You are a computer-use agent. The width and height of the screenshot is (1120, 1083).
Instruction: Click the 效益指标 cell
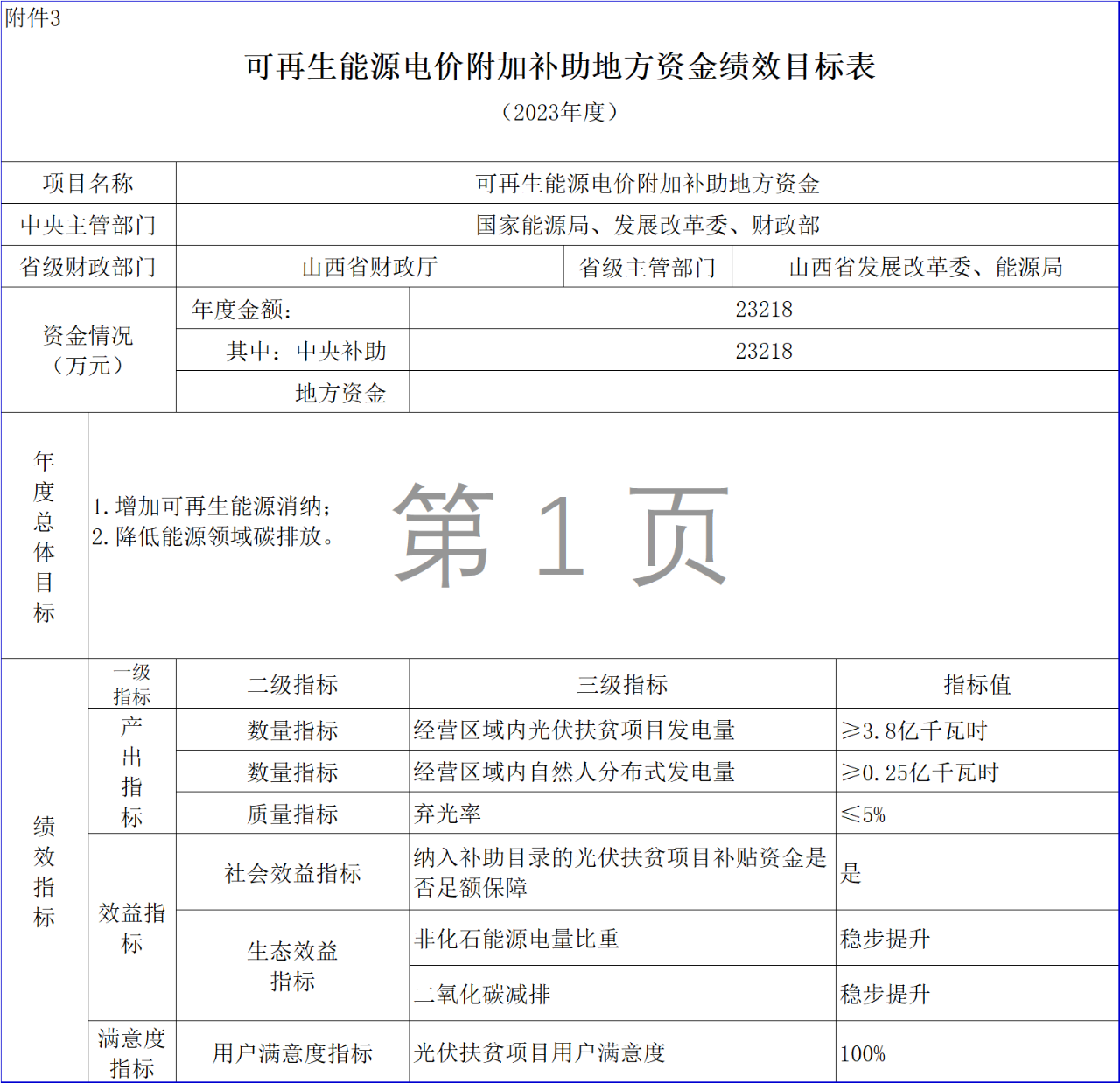(132, 927)
